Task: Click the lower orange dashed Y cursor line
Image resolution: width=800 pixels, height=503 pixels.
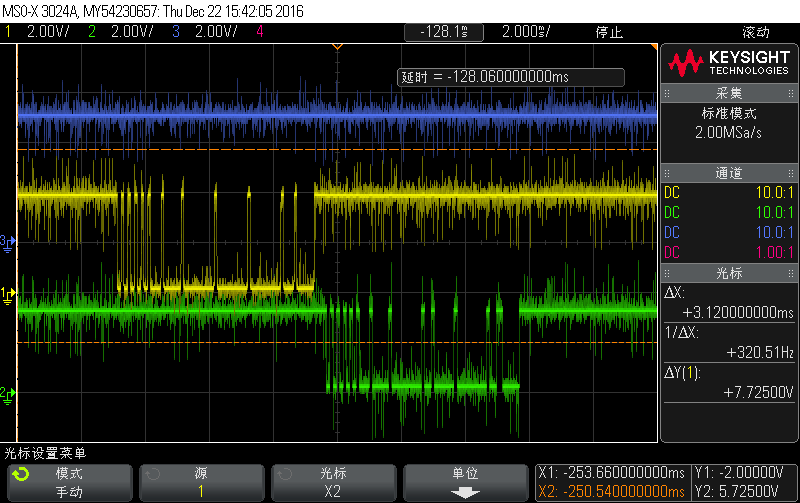Action: [x=337, y=342]
